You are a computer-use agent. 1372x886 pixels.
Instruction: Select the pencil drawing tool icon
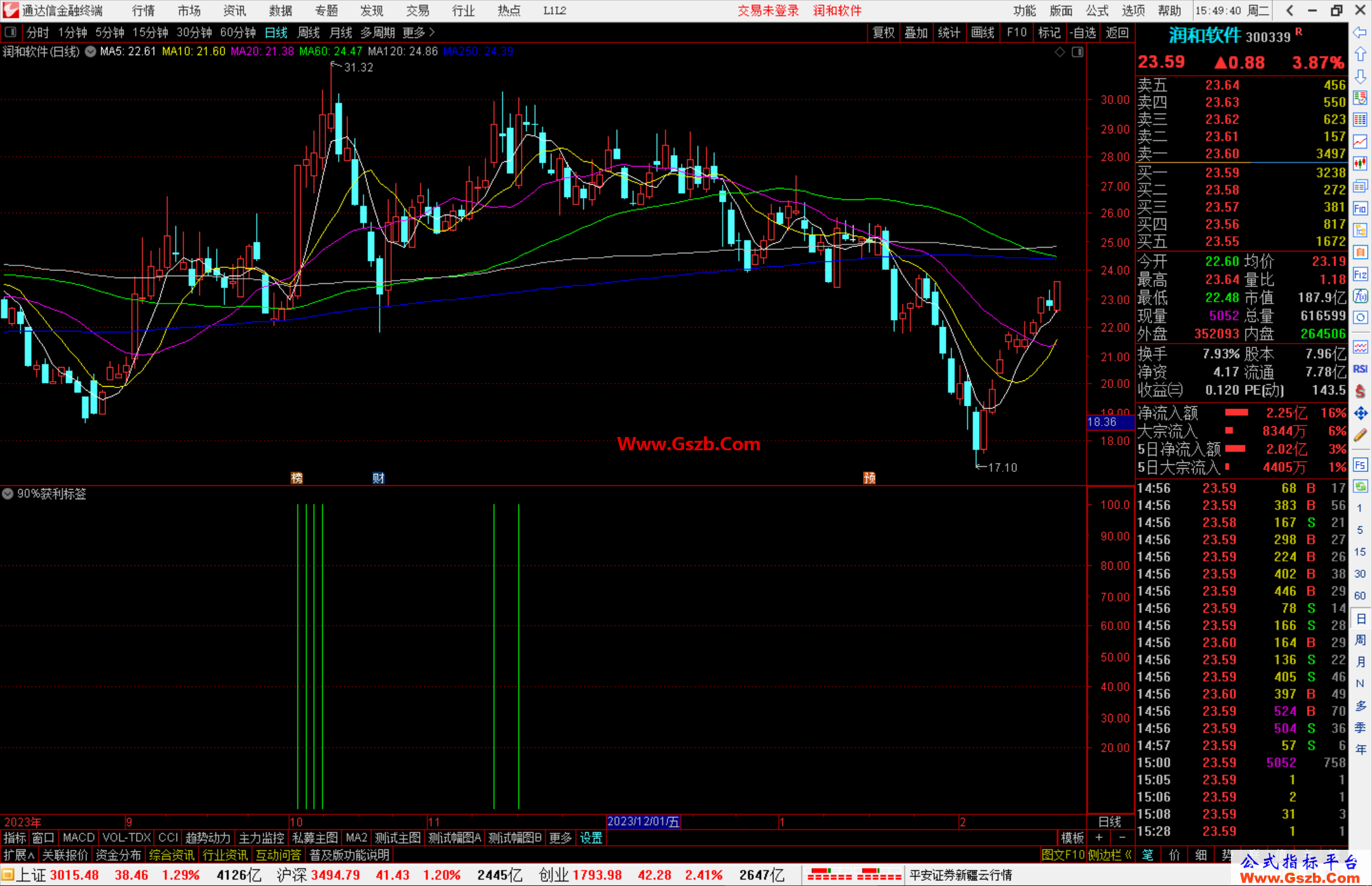click(1360, 435)
